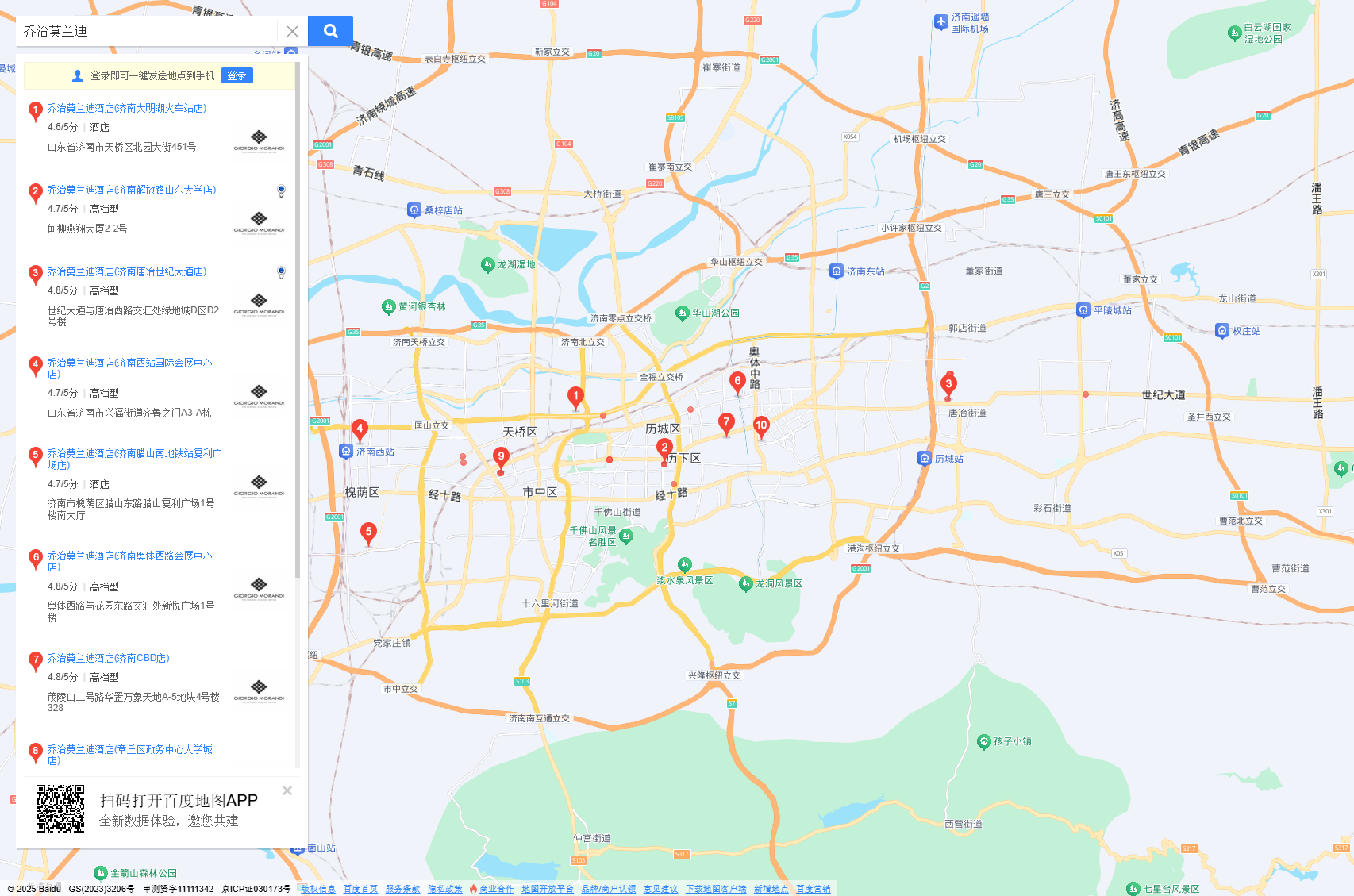Click the search field containing 乔治莫兰迪
Viewport: 1354px width, 896px height.
coord(147,31)
